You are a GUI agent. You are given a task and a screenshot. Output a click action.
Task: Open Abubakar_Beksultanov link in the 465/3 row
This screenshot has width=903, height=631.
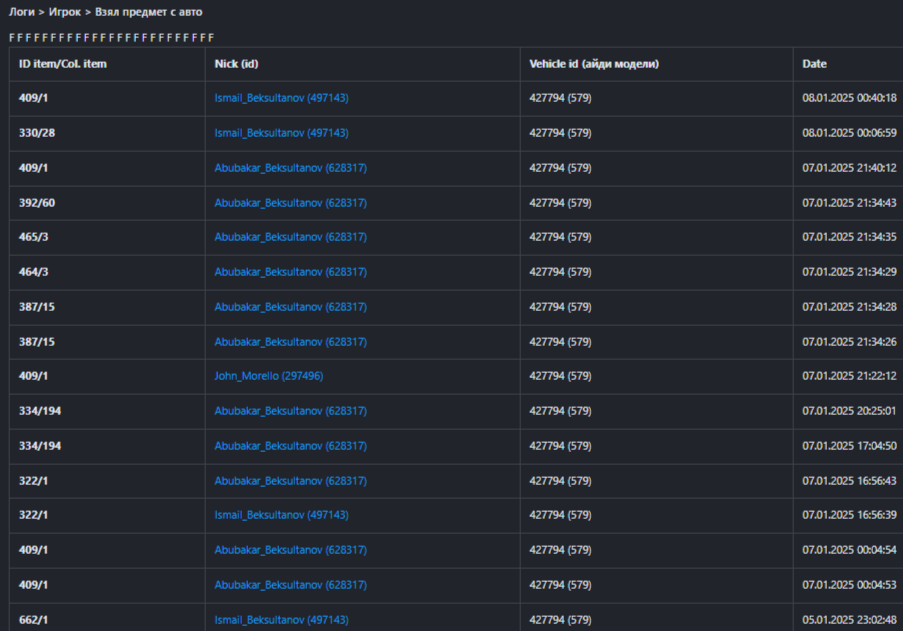290,237
